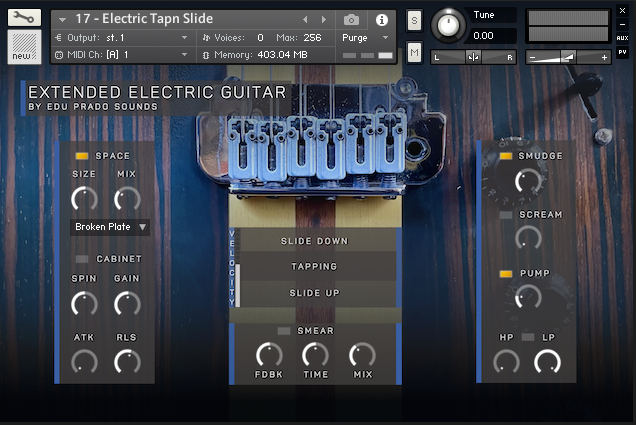636x425 pixels.
Task: Enable the SCREAM effect
Action: pos(506,215)
